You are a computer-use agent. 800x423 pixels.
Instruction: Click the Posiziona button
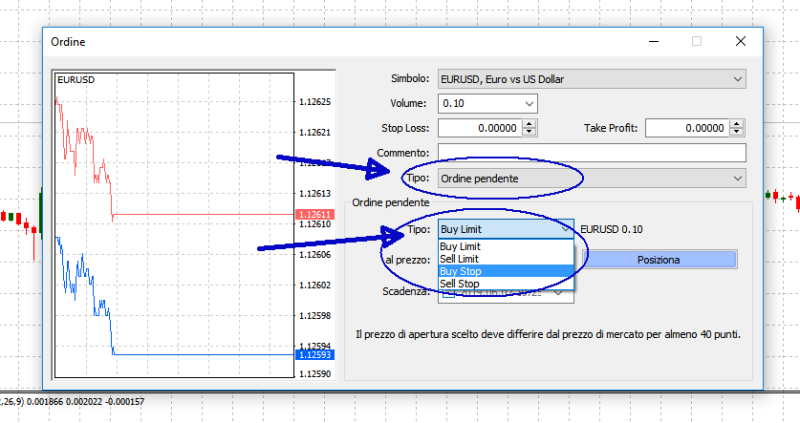[x=658, y=259]
